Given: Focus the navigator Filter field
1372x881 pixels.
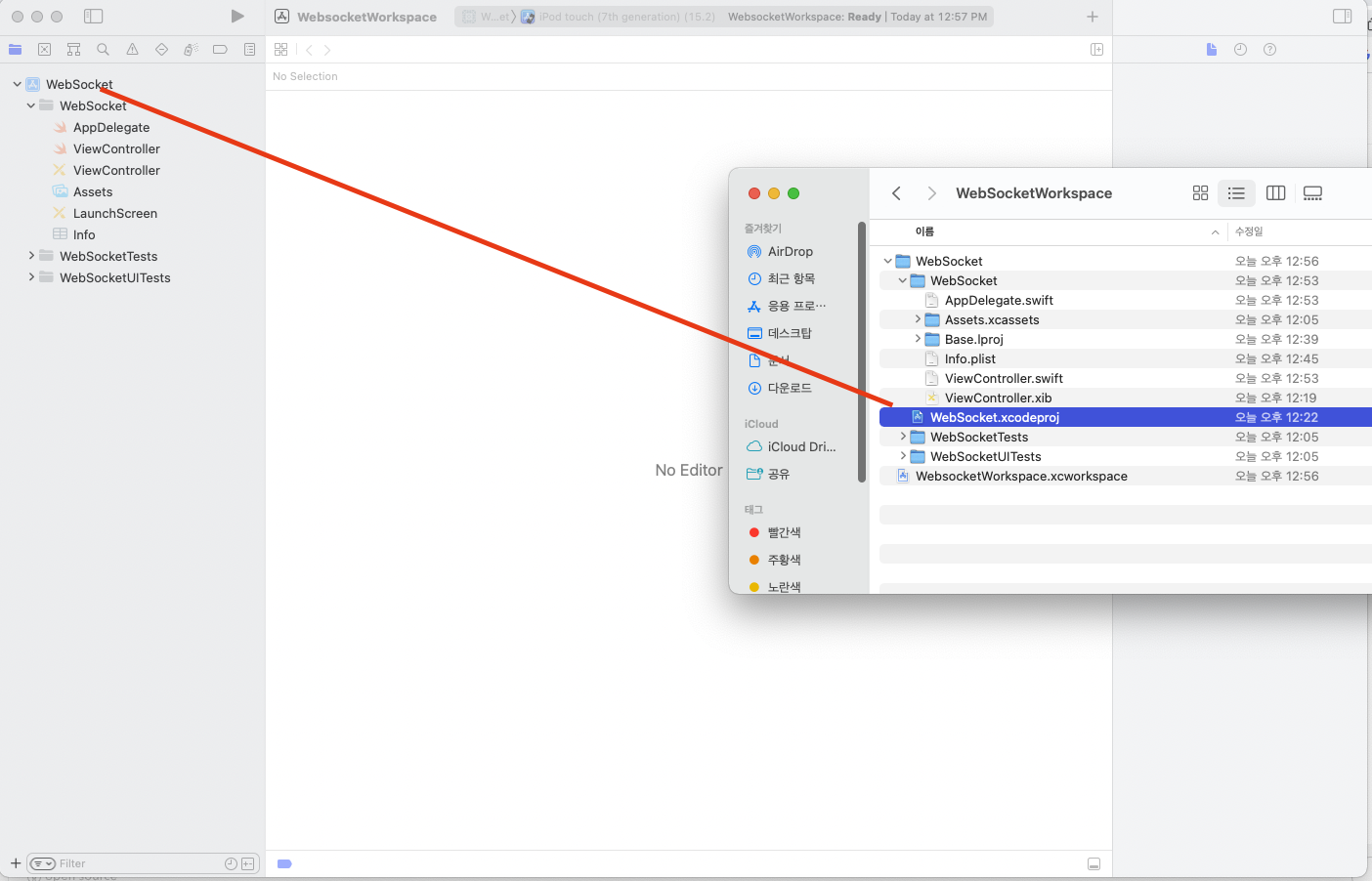Looking at the screenshot, I should pyautogui.click(x=141, y=863).
